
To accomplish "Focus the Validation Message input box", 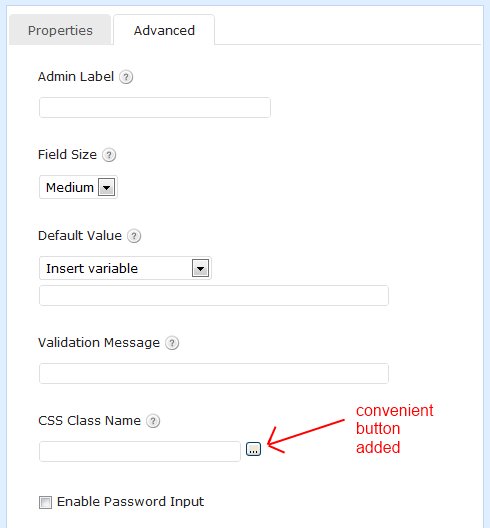I will tap(214, 373).
